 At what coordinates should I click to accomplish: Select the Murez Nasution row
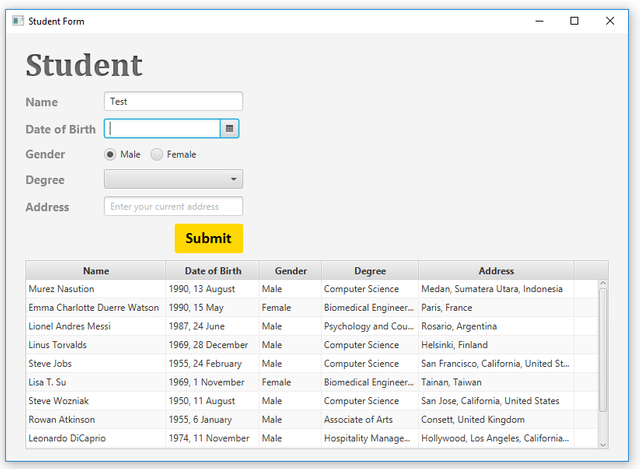(x=312, y=289)
